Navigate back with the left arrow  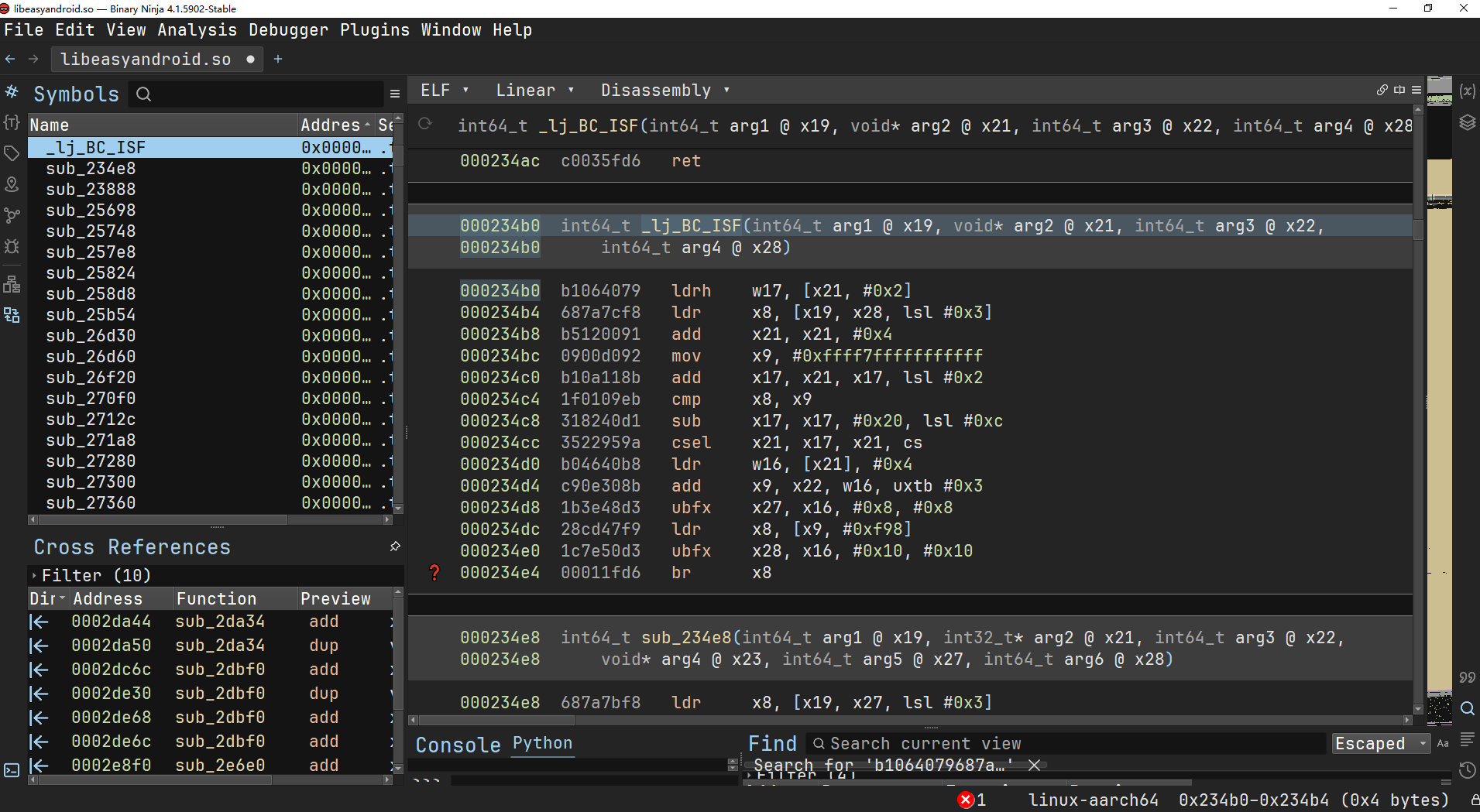(x=10, y=59)
